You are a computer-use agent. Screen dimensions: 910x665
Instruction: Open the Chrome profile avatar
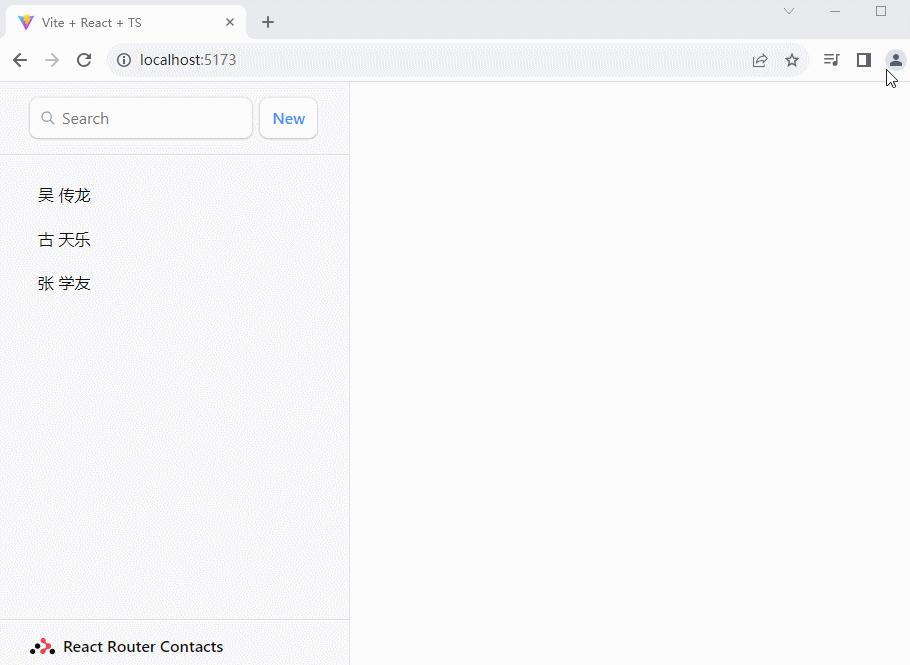coord(895,60)
